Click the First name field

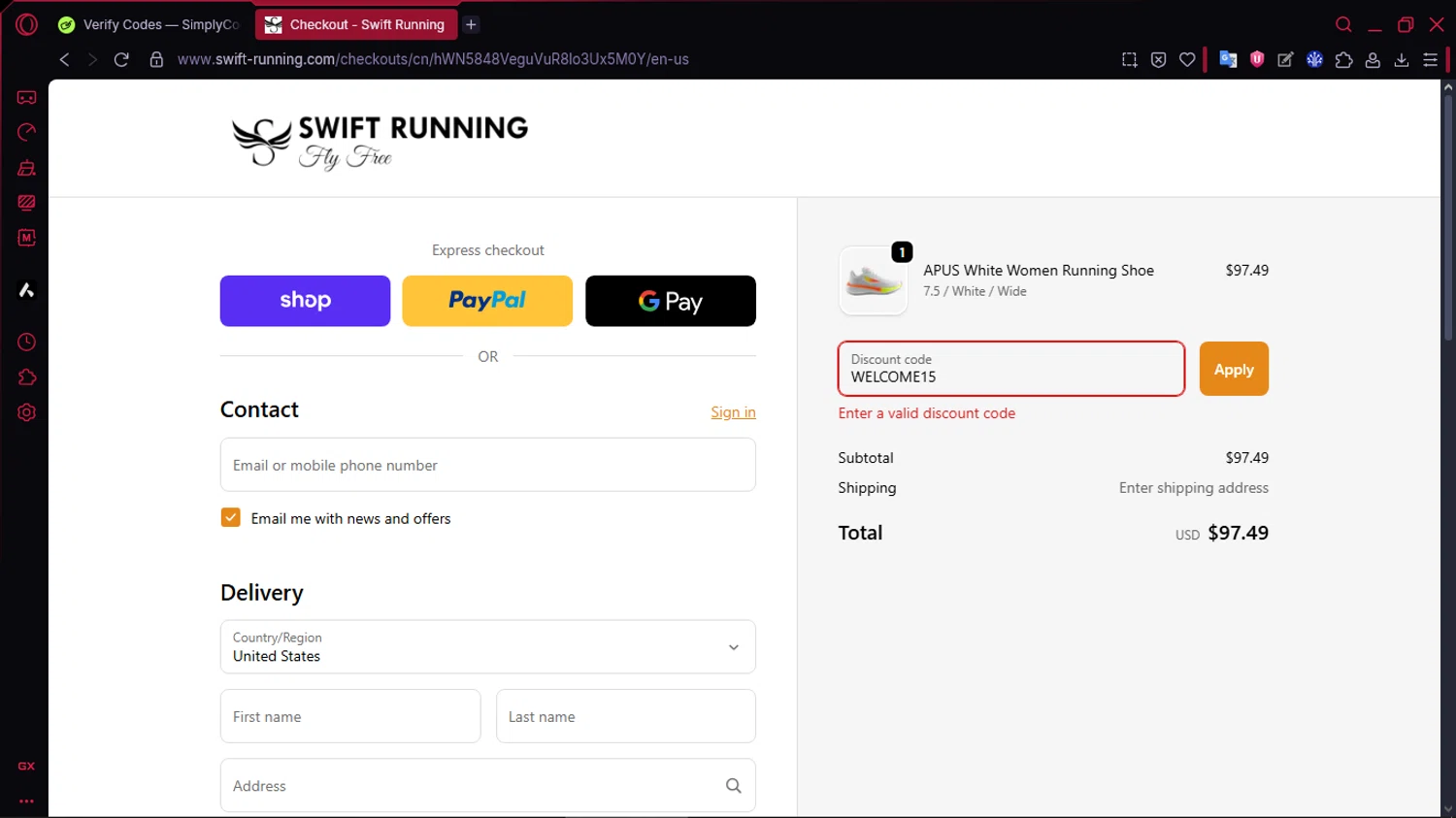350,716
